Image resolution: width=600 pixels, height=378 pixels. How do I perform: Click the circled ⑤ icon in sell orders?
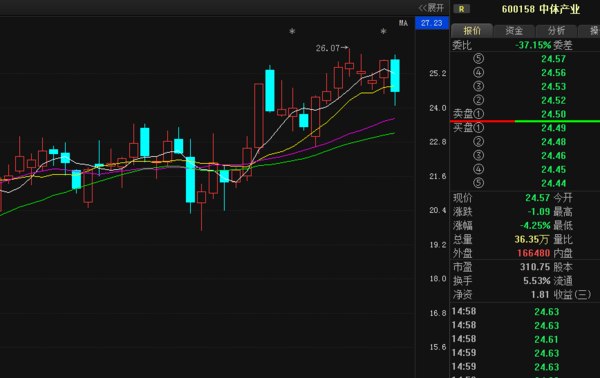pyautogui.click(x=478, y=59)
